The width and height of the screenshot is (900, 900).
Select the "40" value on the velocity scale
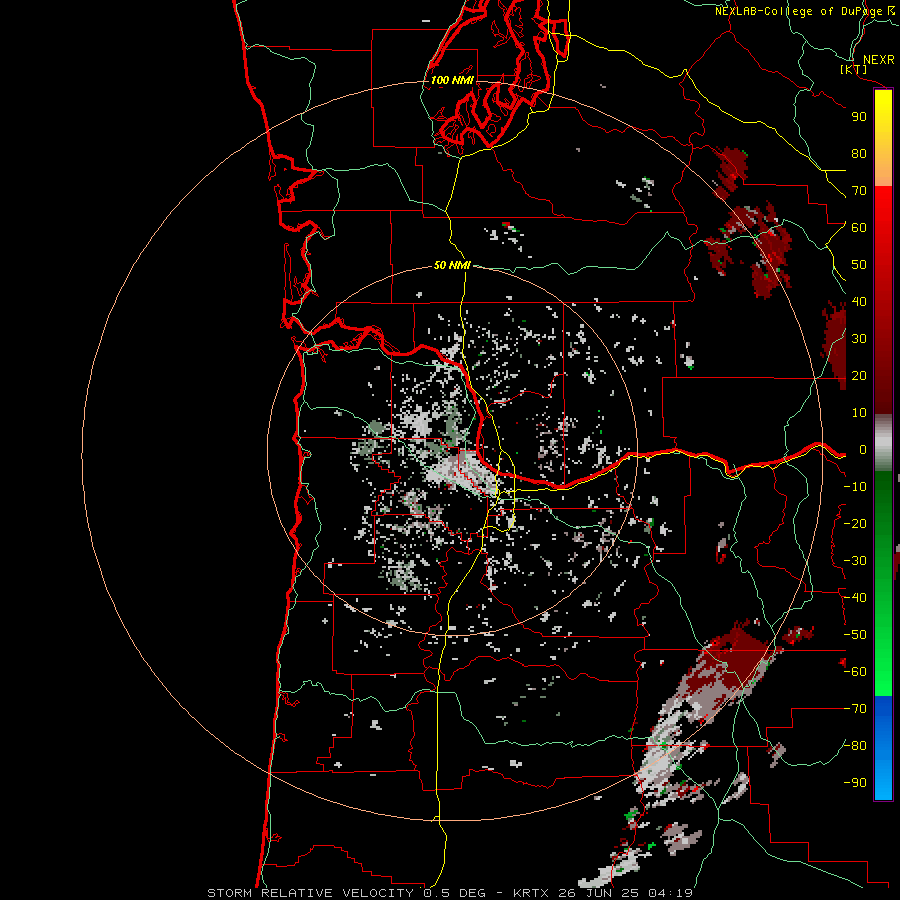(x=859, y=302)
